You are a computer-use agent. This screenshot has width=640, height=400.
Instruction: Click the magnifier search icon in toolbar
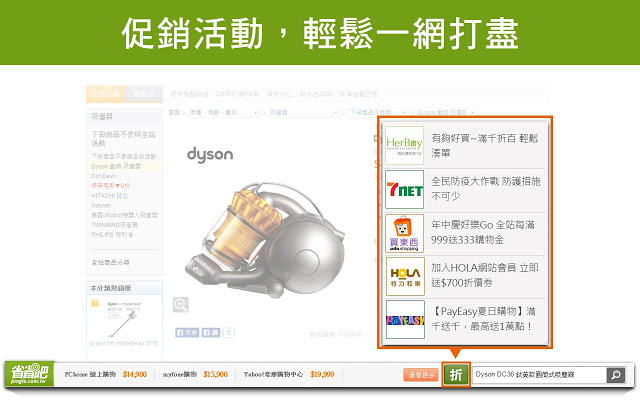point(616,374)
